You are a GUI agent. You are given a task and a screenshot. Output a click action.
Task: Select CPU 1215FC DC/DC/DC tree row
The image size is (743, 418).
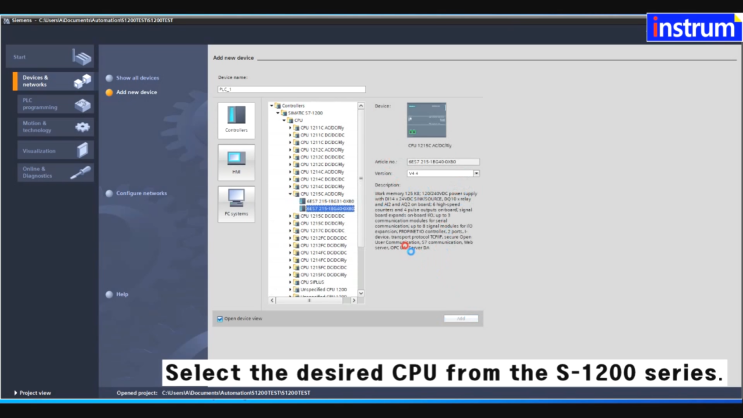322,267
